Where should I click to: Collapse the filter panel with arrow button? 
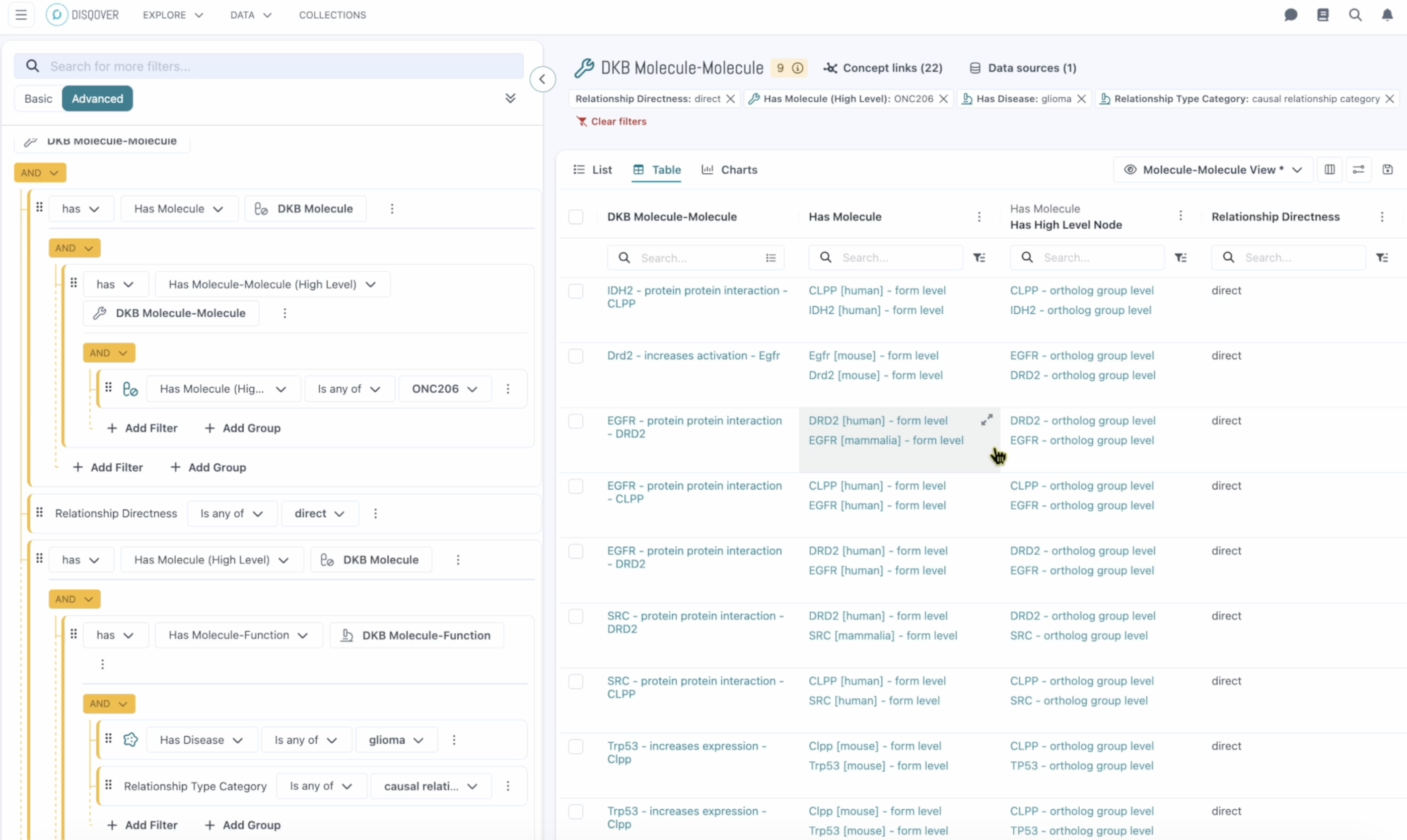click(542, 79)
